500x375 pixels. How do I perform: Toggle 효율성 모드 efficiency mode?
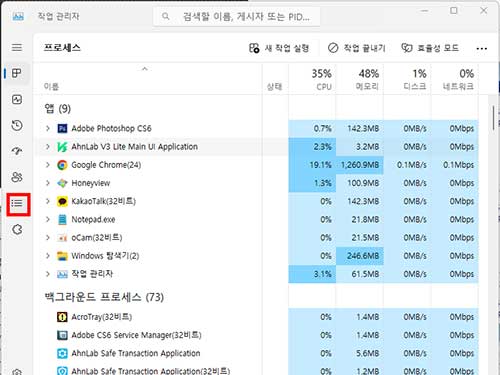[x=430, y=48]
